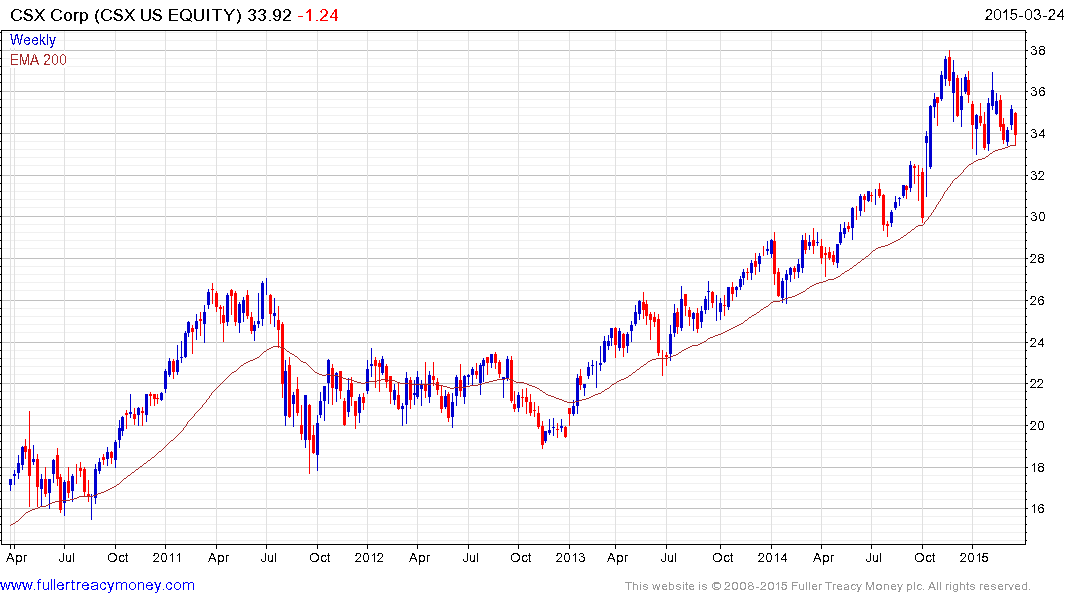Click the date 2015-03-24

1024,15
